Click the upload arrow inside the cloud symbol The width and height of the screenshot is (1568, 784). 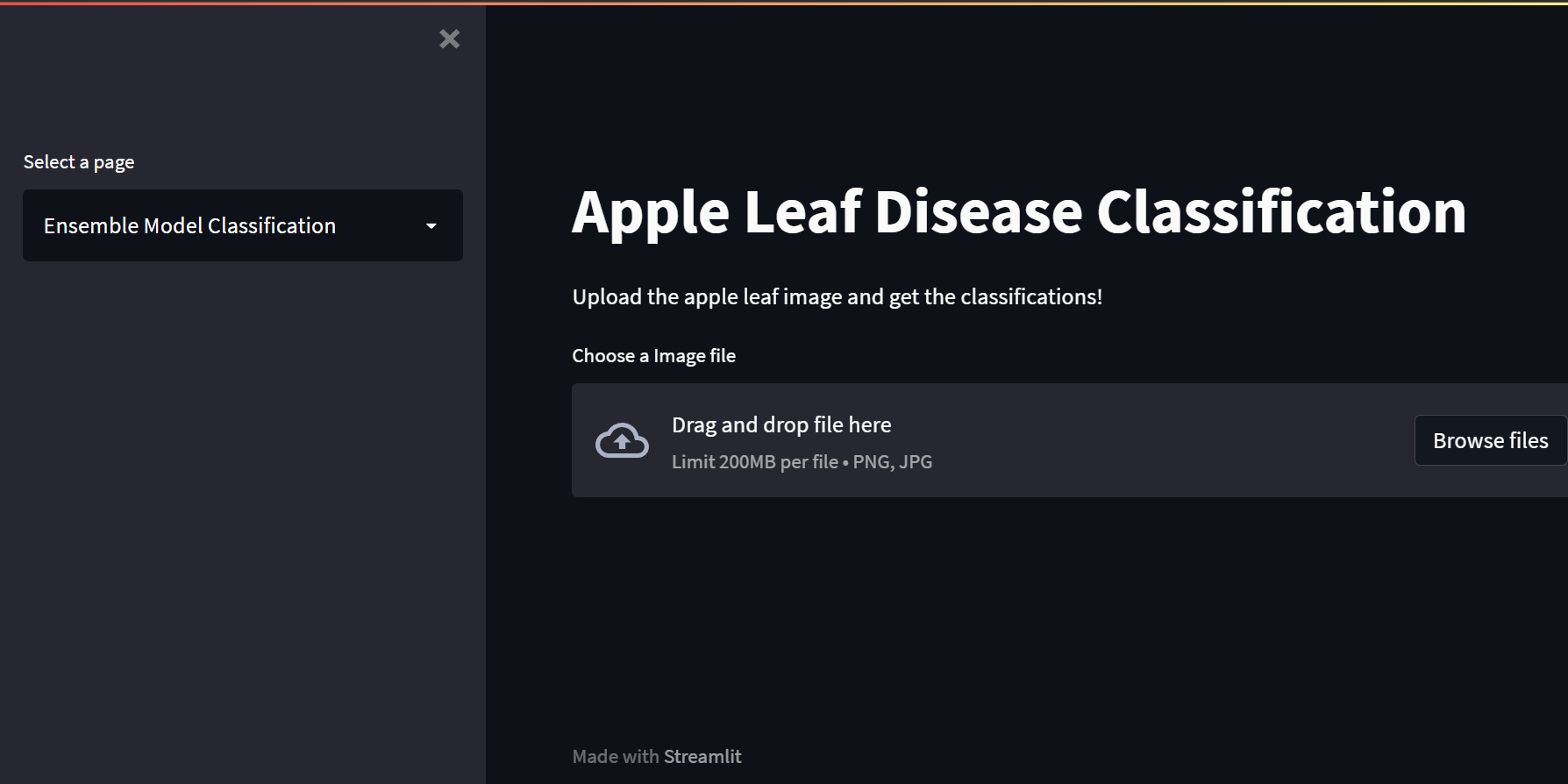tap(622, 438)
